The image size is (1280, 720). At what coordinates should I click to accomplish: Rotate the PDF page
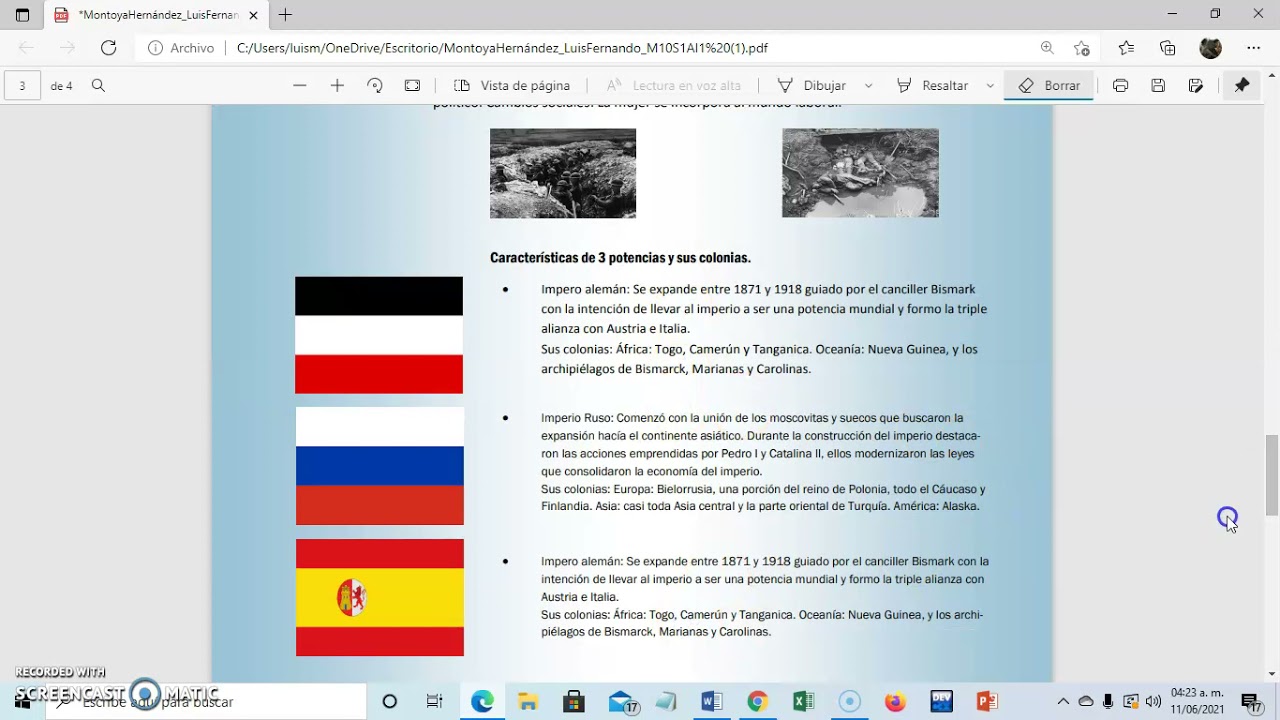[375, 86]
